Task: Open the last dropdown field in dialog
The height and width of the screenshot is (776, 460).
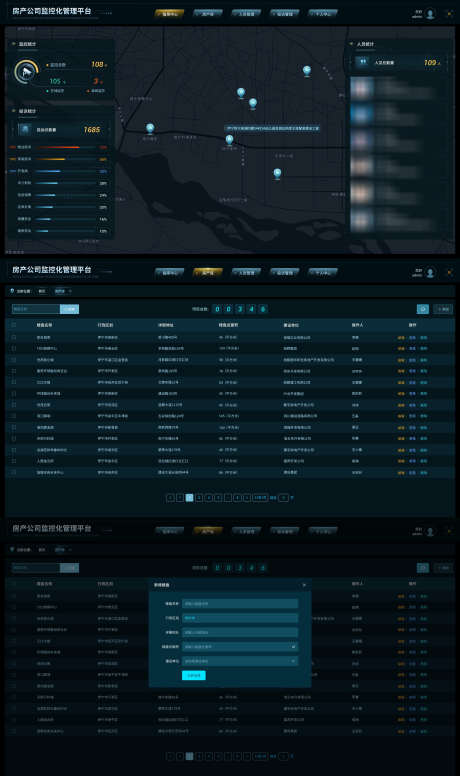Action: coord(240,661)
